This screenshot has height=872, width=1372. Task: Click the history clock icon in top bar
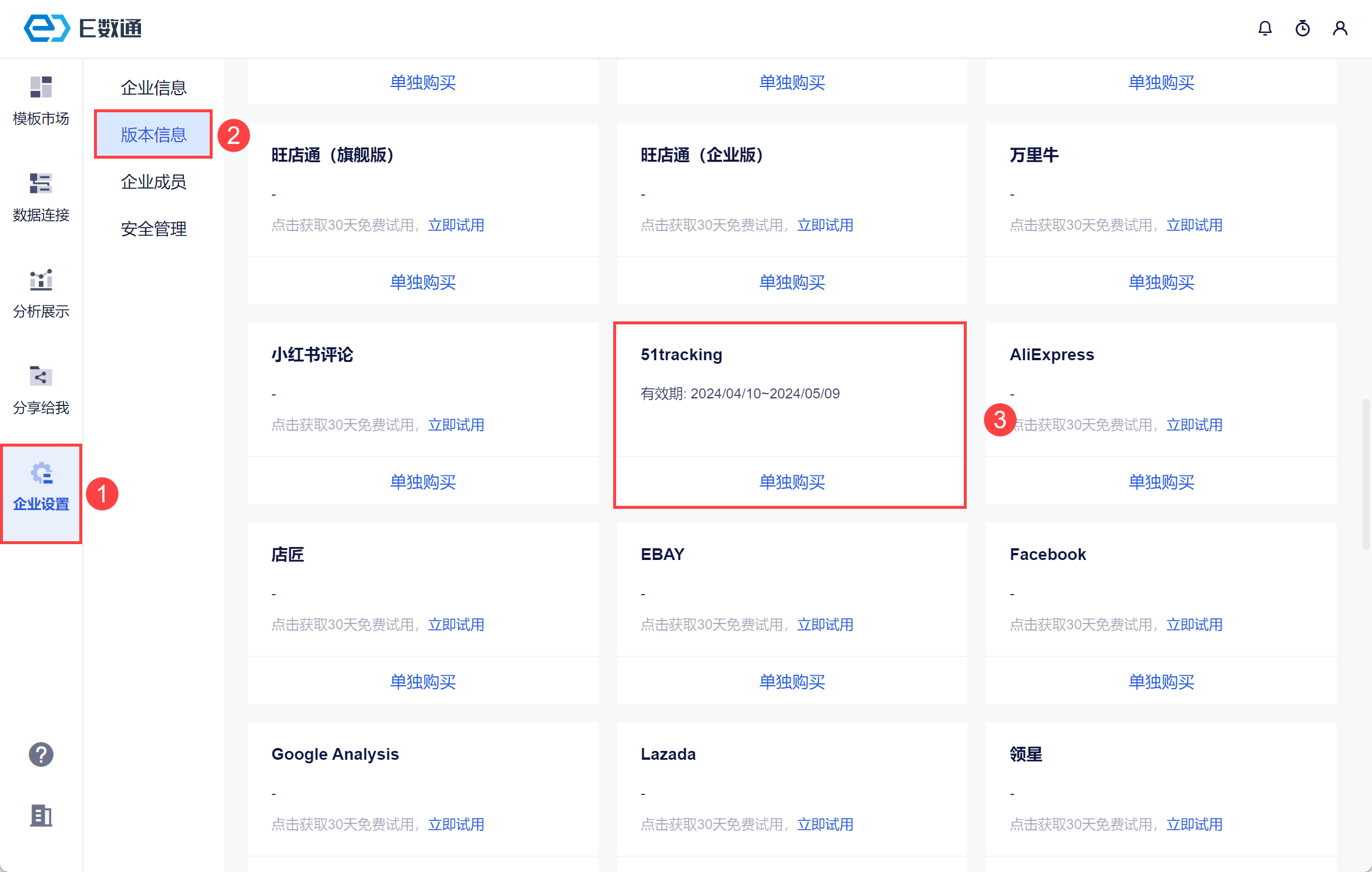click(x=1302, y=28)
